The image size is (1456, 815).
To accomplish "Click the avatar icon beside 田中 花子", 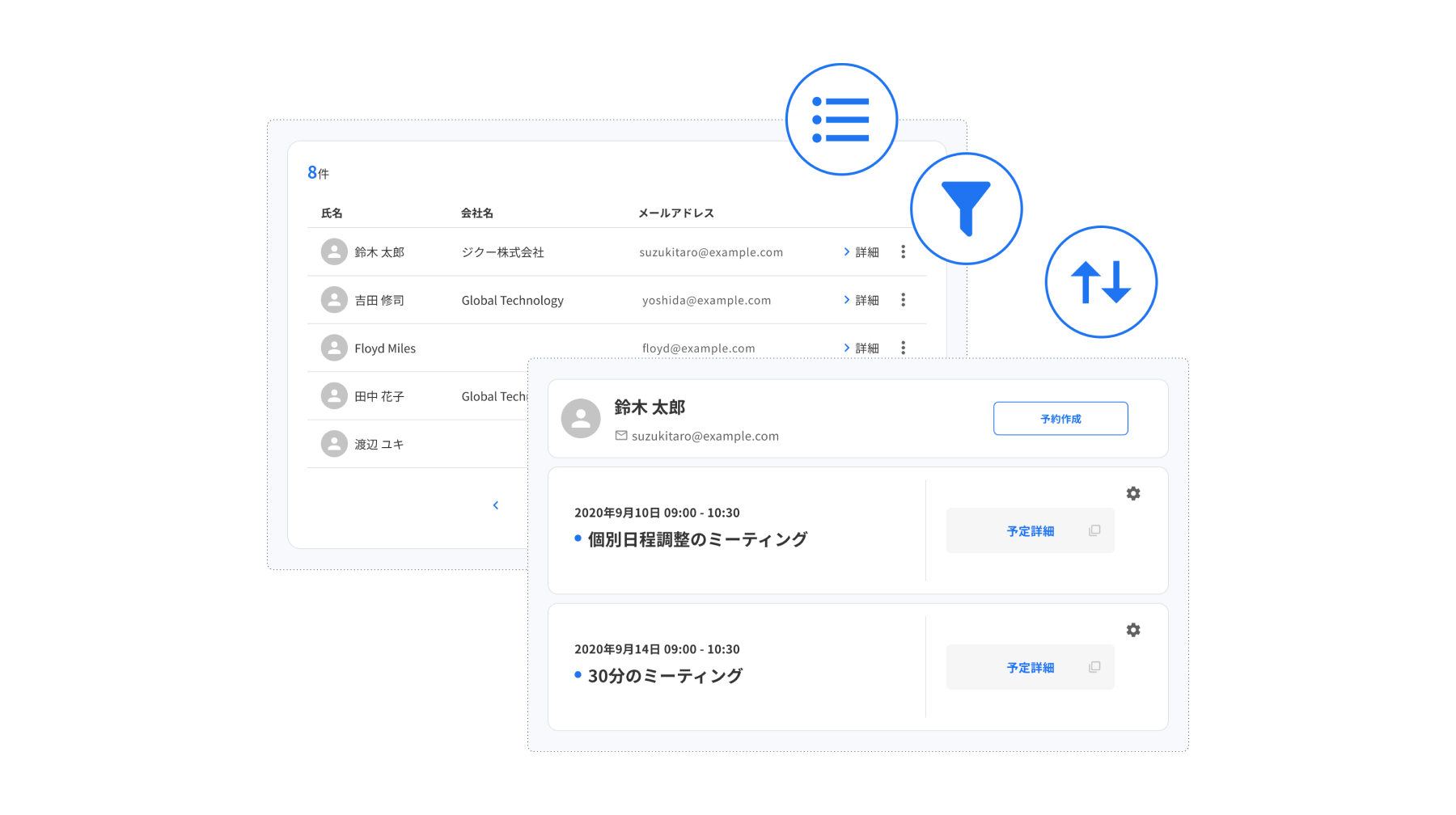I will [334, 396].
